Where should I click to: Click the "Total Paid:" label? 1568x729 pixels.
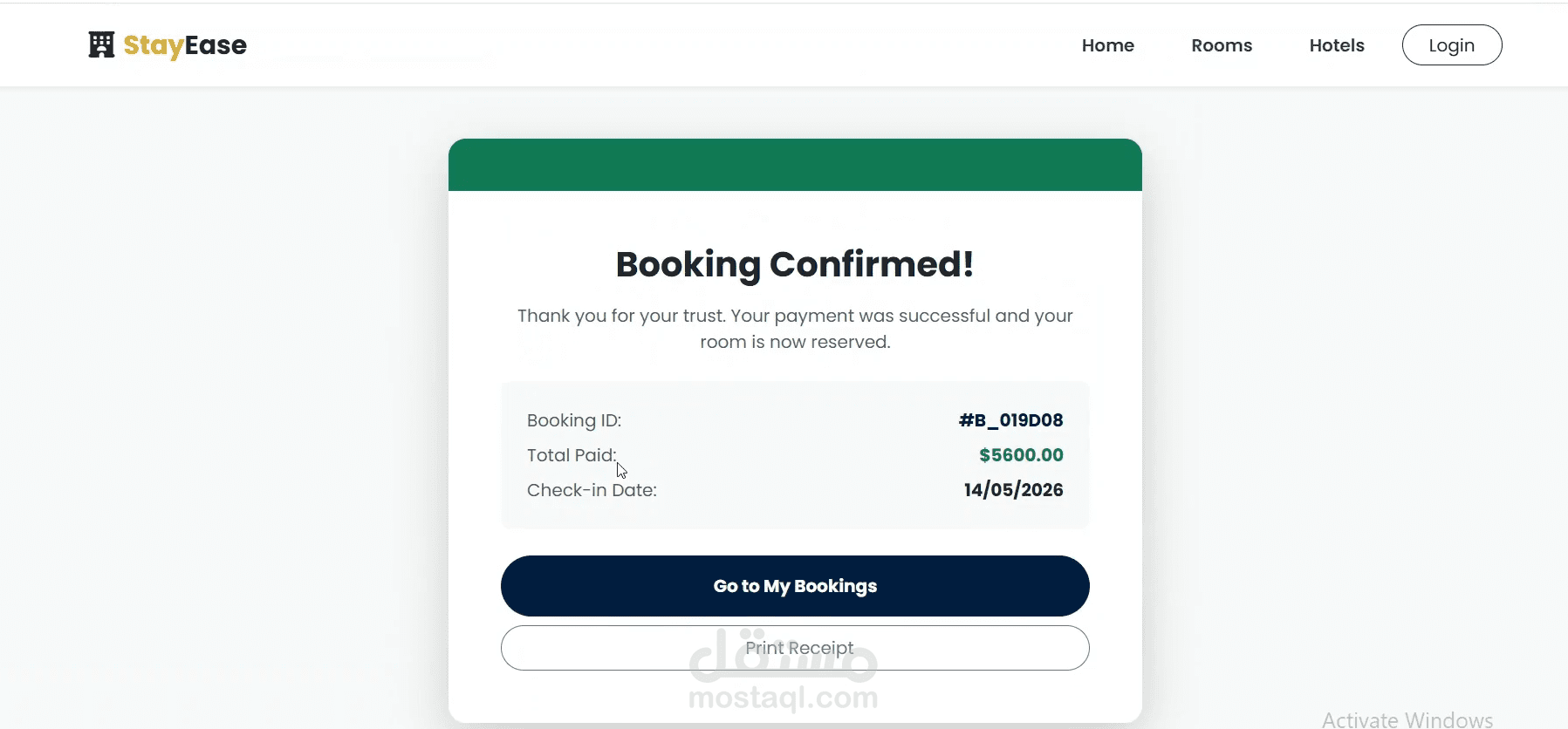(572, 455)
